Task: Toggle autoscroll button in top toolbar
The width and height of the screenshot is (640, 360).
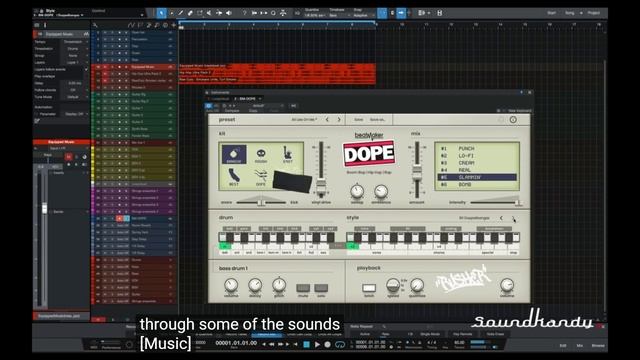Action: coord(401,13)
